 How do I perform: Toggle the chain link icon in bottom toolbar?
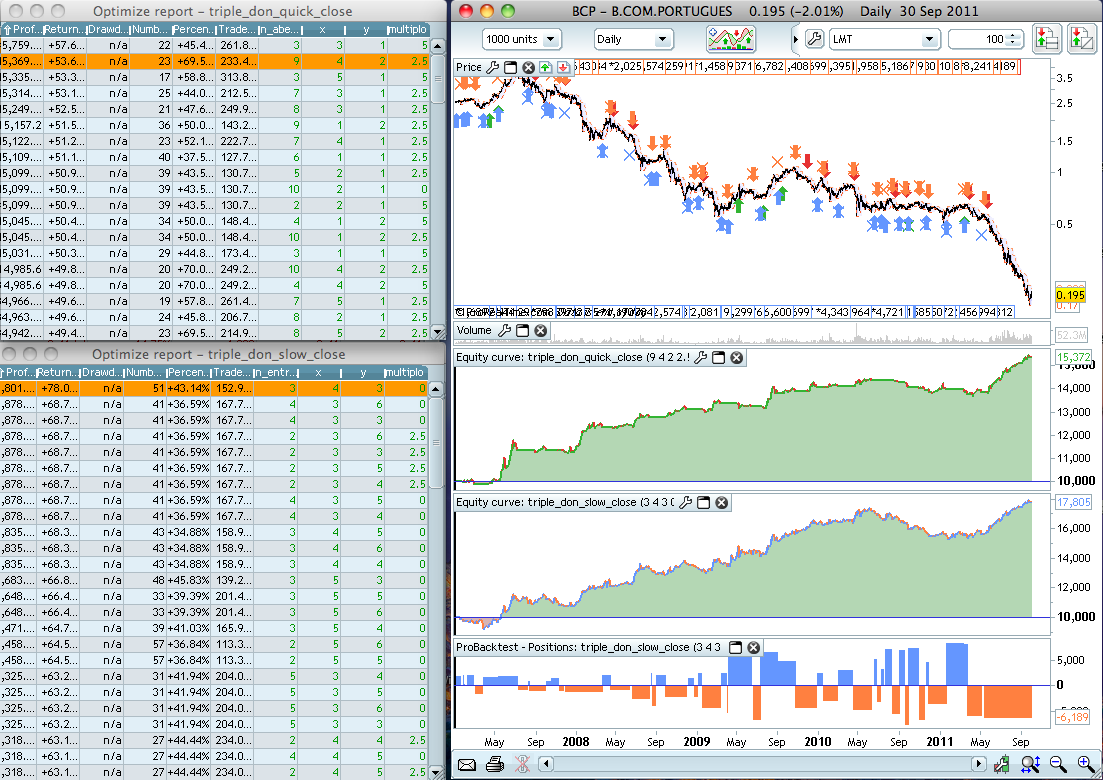(522, 765)
